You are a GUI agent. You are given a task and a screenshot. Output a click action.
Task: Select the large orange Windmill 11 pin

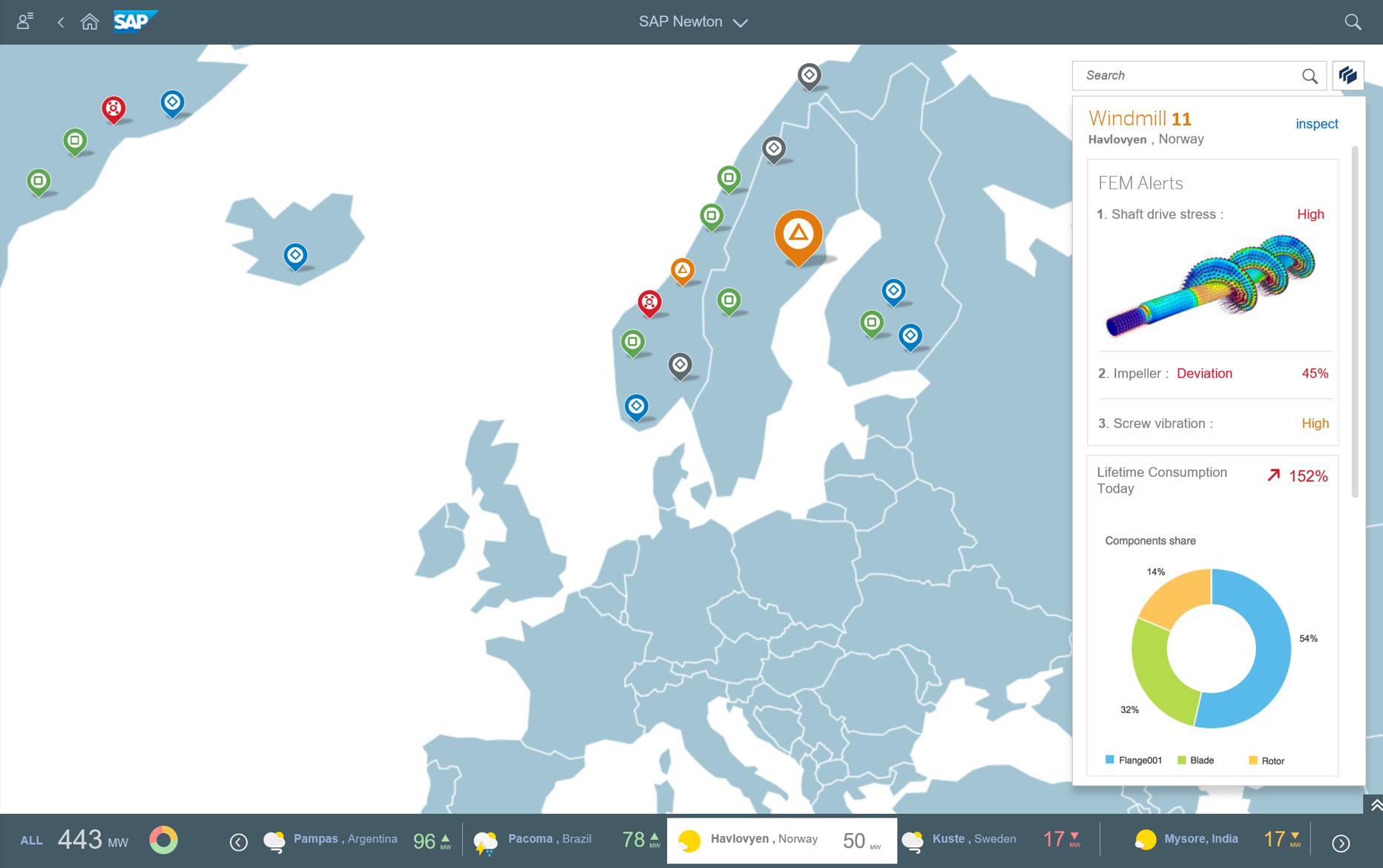pos(798,234)
